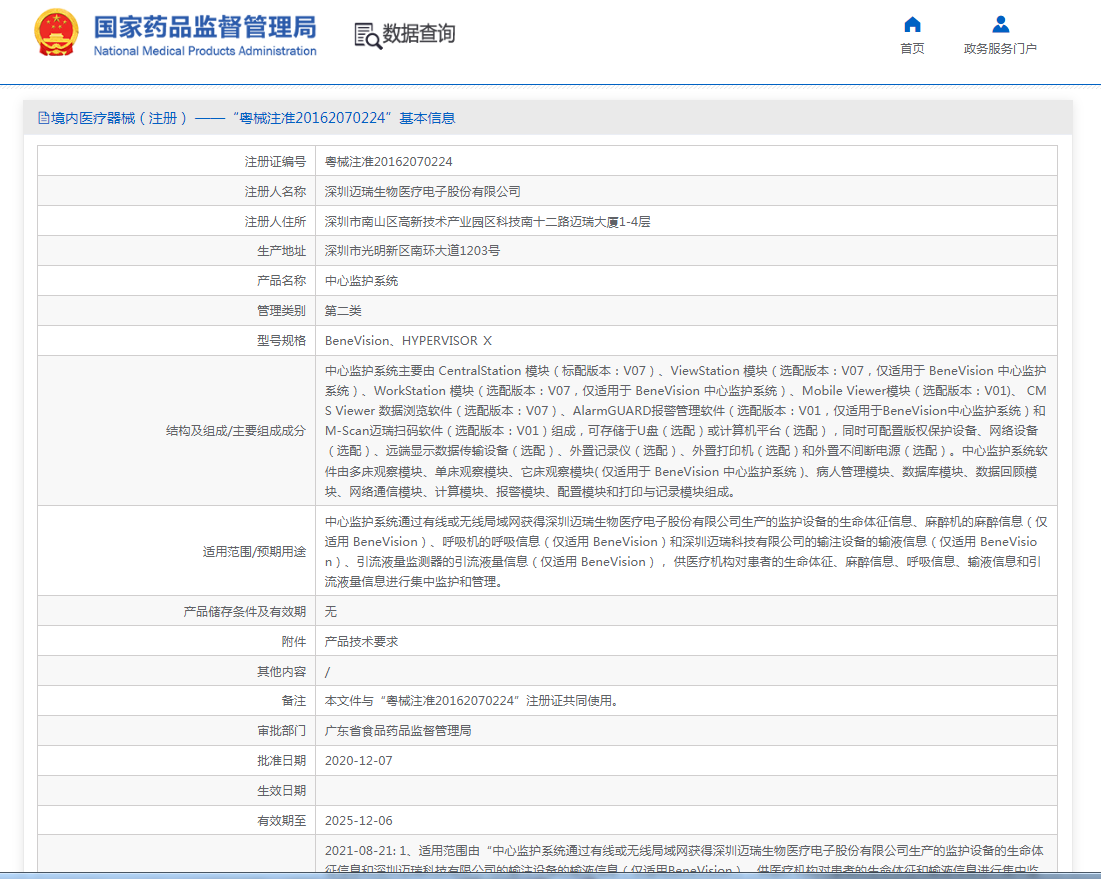
Task: Click National Medical Products Administration text
Action: tap(205, 51)
